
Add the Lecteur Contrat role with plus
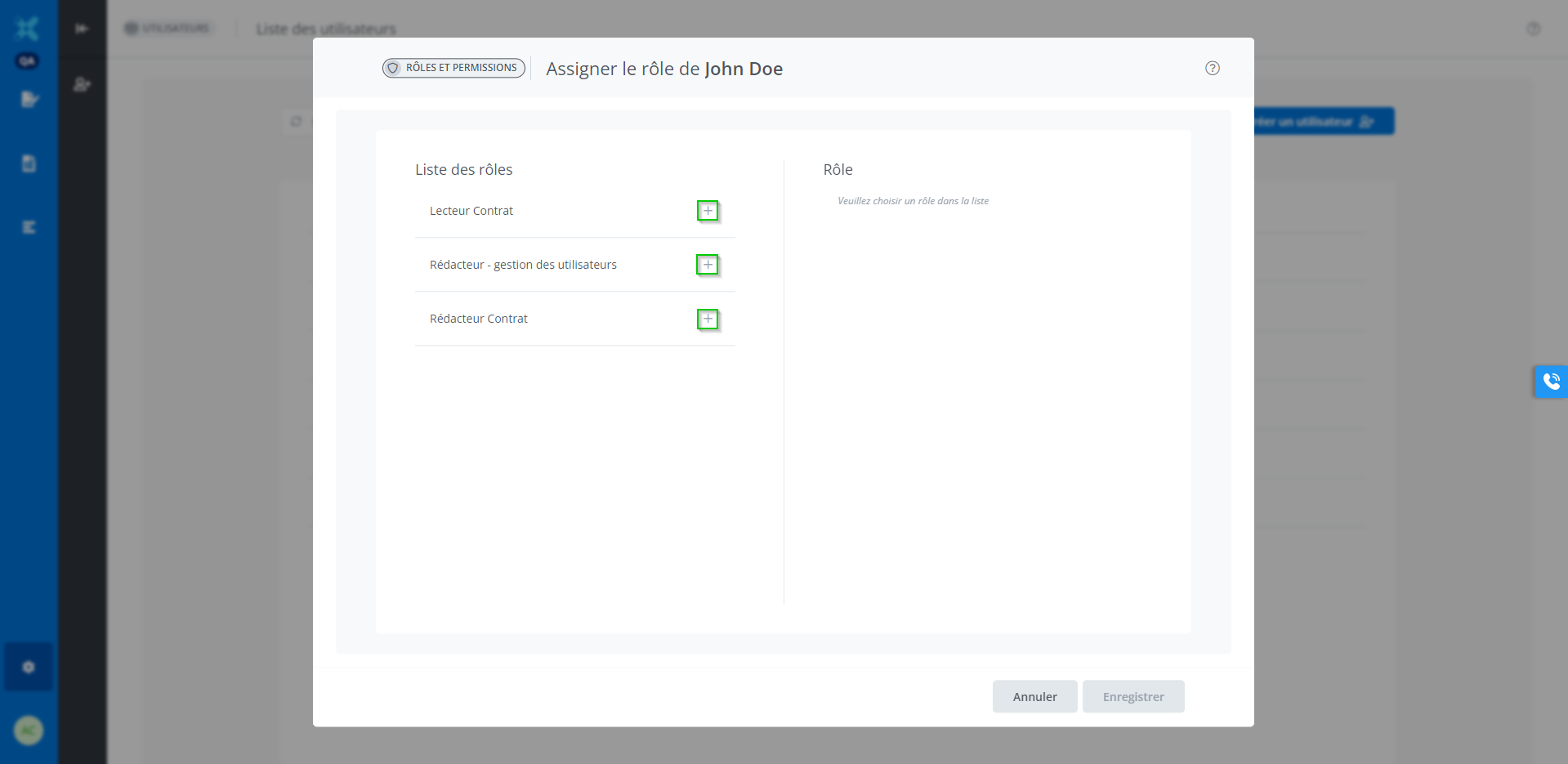708,211
